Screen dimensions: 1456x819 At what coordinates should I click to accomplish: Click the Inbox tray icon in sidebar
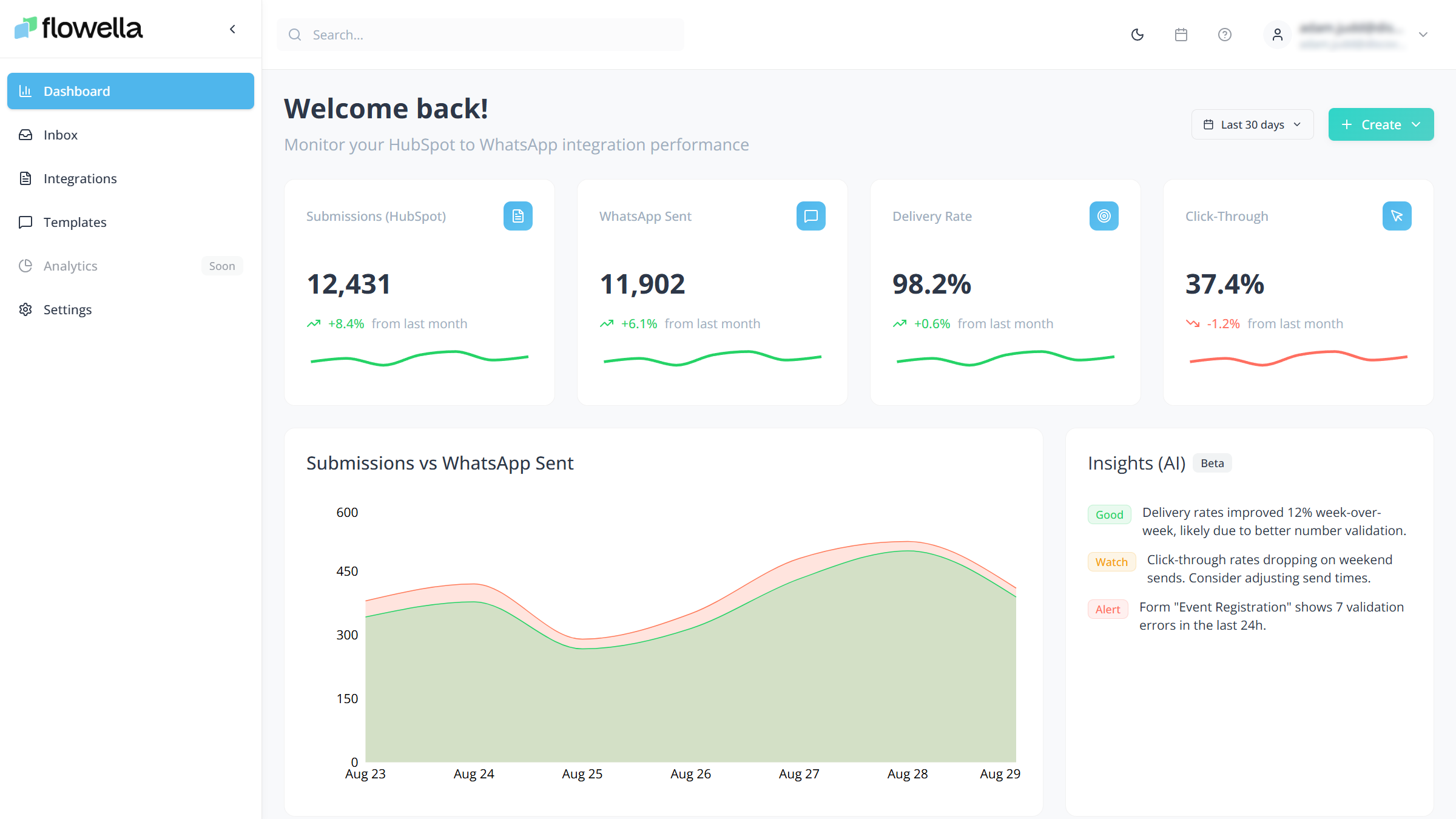coord(25,134)
